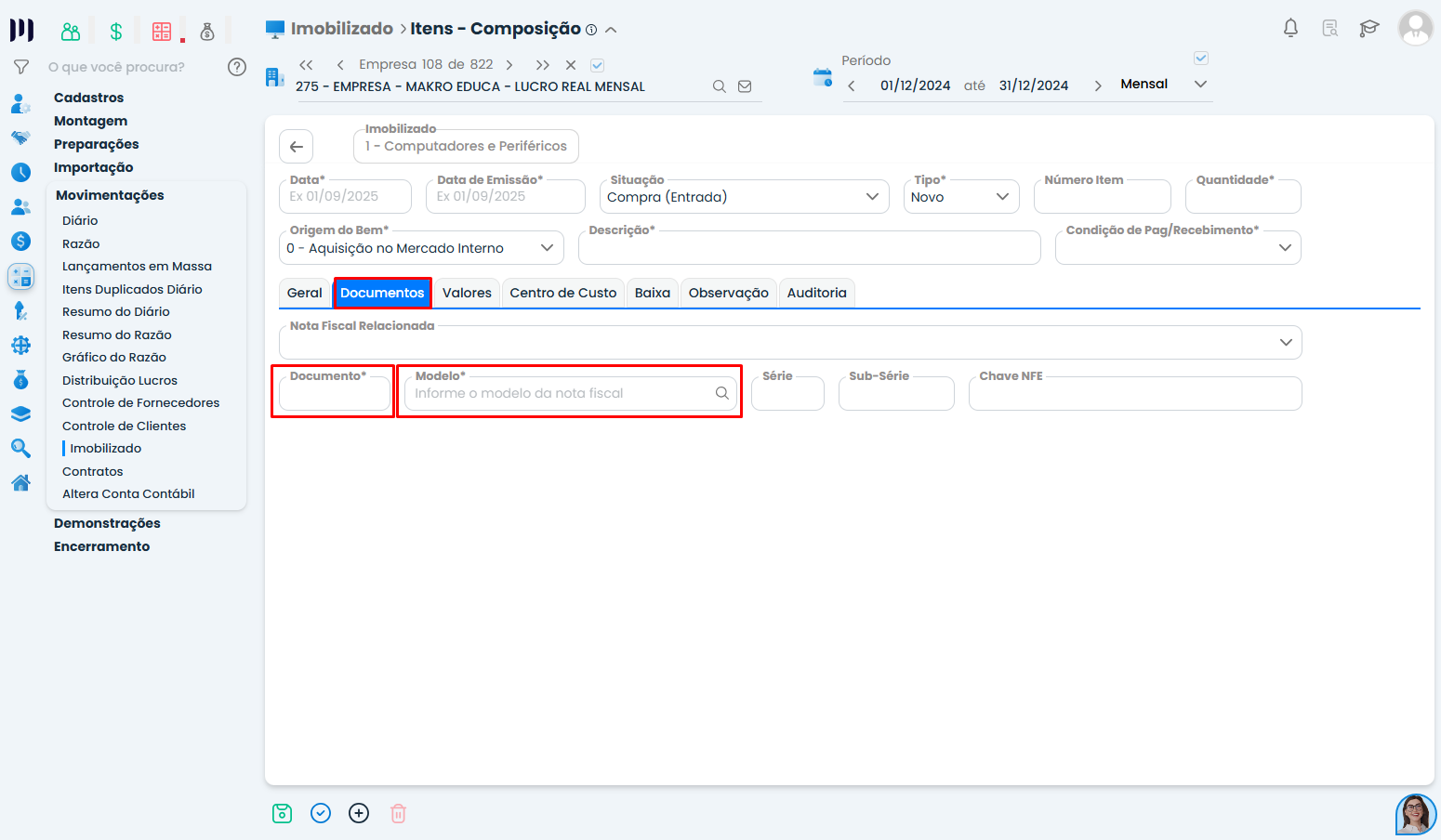Image resolution: width=1441 pixels, height=840 pixels.
Task: Expand the Situação dropdown
Action: 871,197
